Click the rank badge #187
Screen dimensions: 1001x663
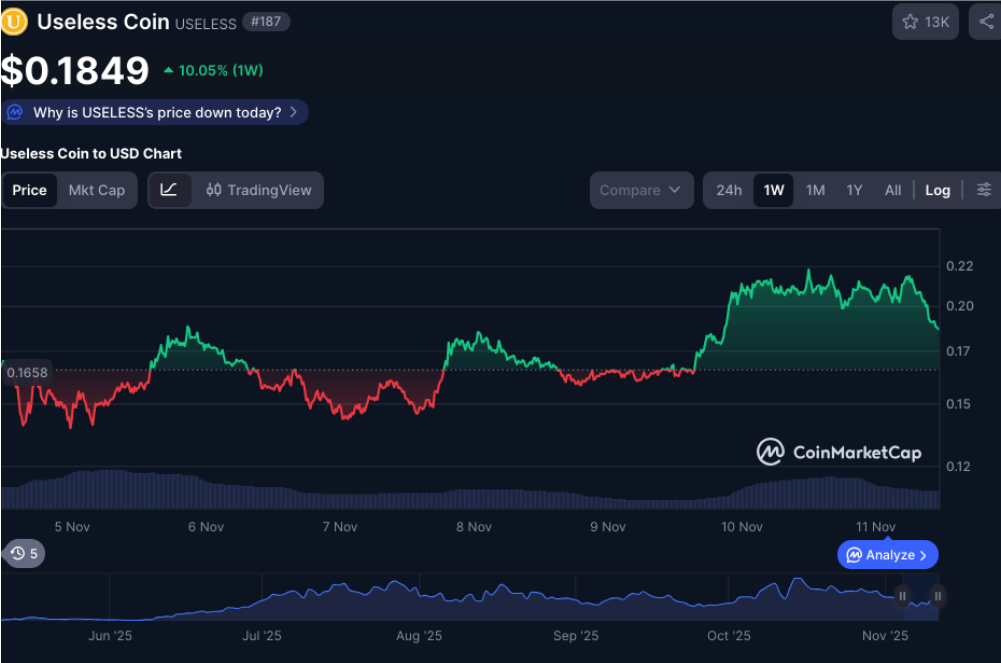tap(266, 21)
